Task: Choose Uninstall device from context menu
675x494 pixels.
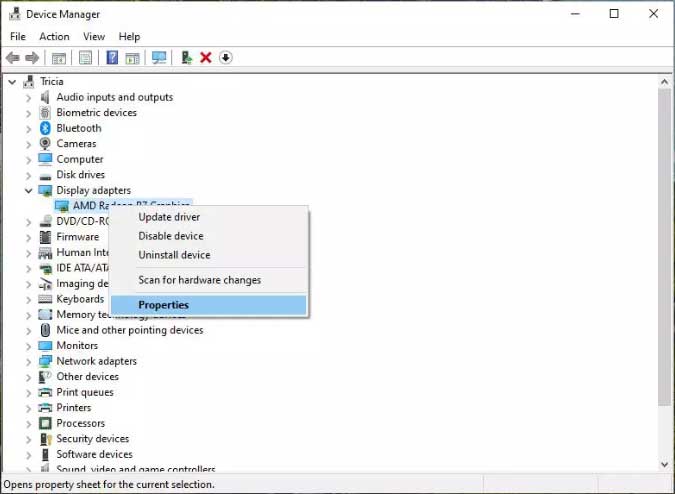Action: (x=209, y=255)
